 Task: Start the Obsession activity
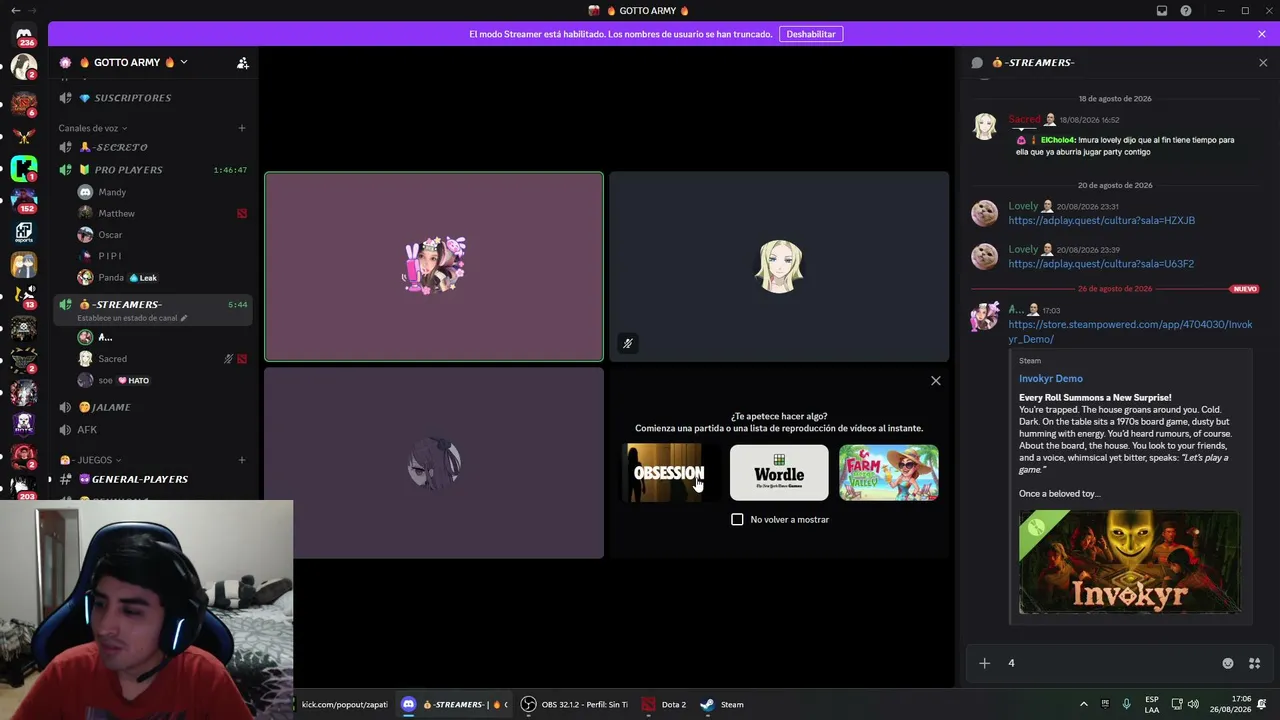point(669,473)
